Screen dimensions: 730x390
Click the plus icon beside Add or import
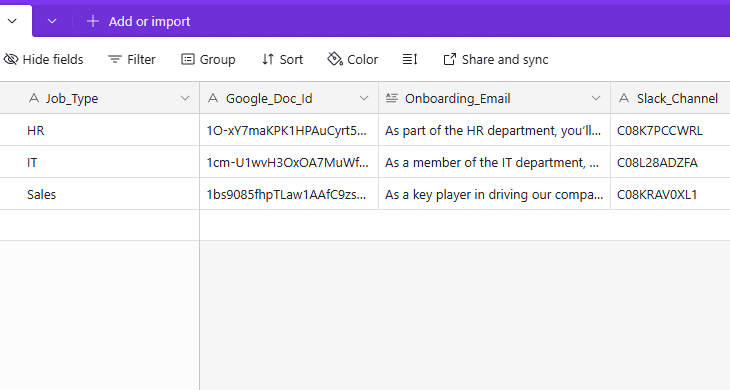pos(93,21)
